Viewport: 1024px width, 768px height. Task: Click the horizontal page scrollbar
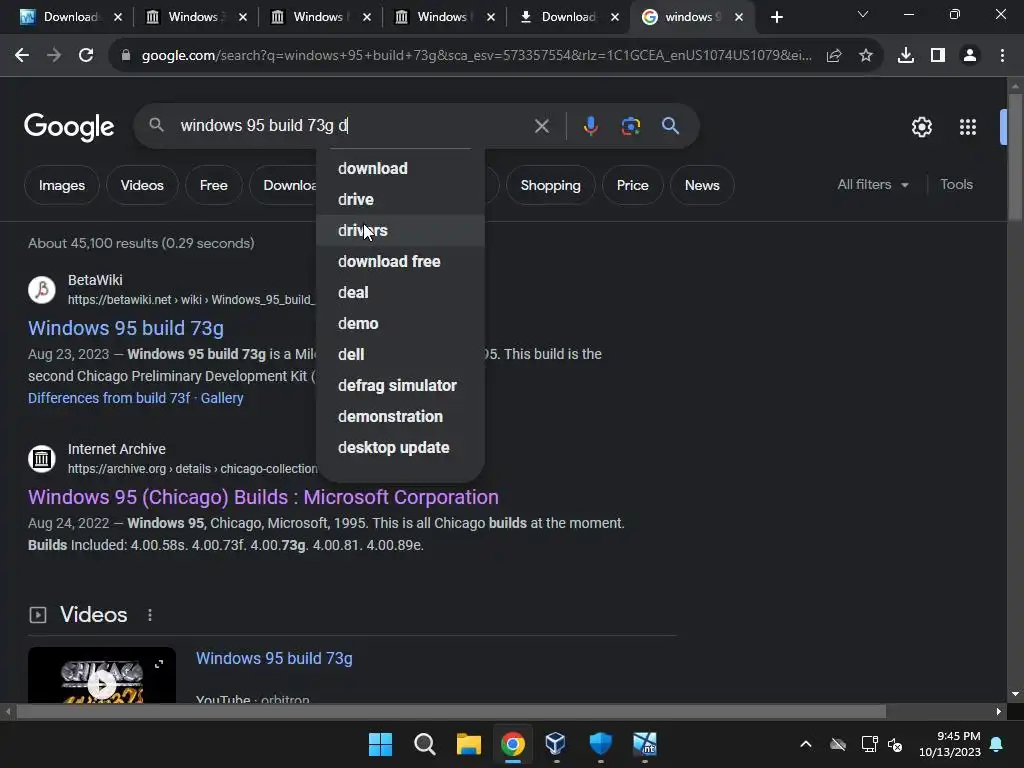click(x=451, y=712)
